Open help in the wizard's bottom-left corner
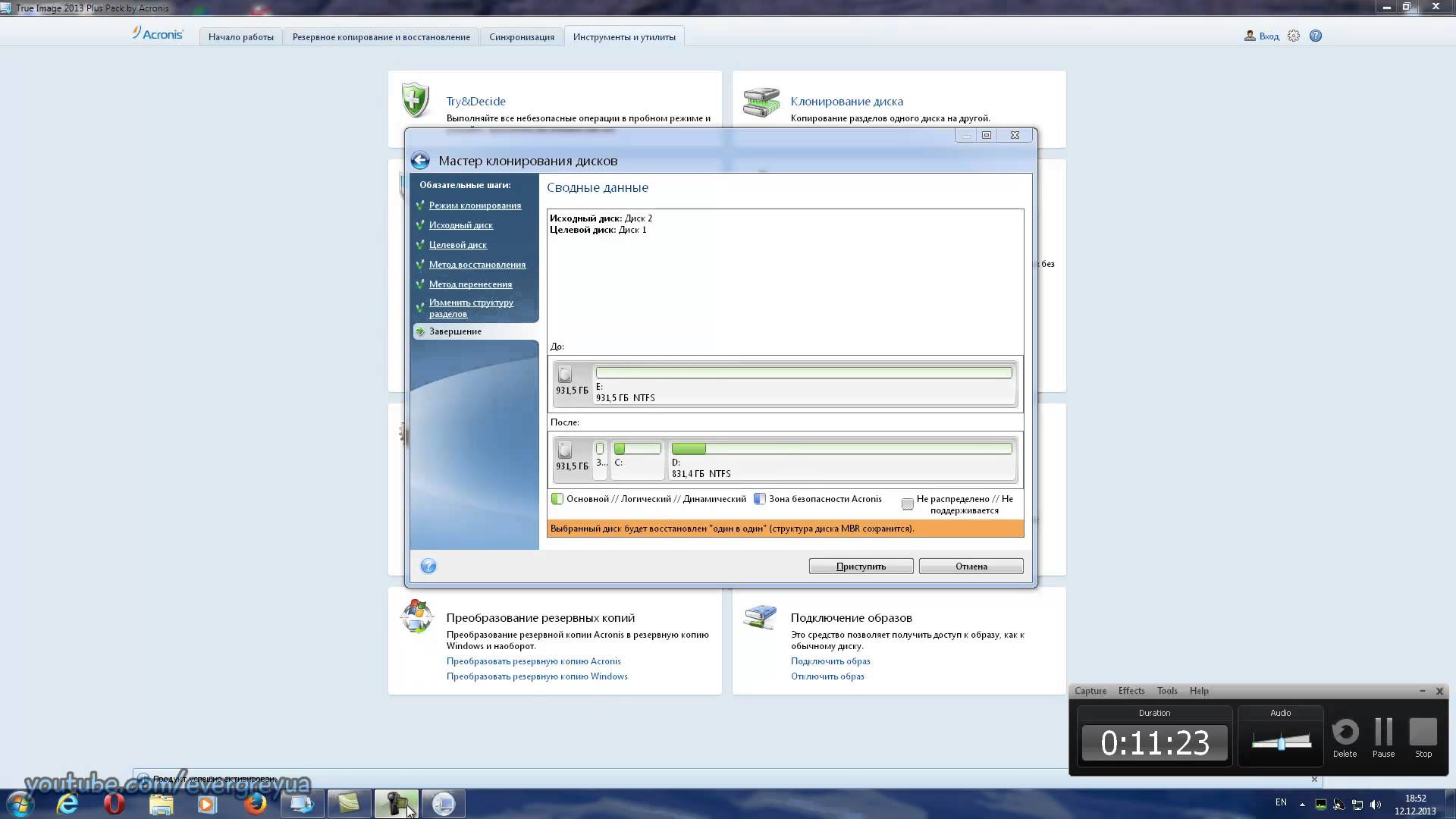Image resolution: width=1456 pixels, height=819 pixels. [428, 566]
